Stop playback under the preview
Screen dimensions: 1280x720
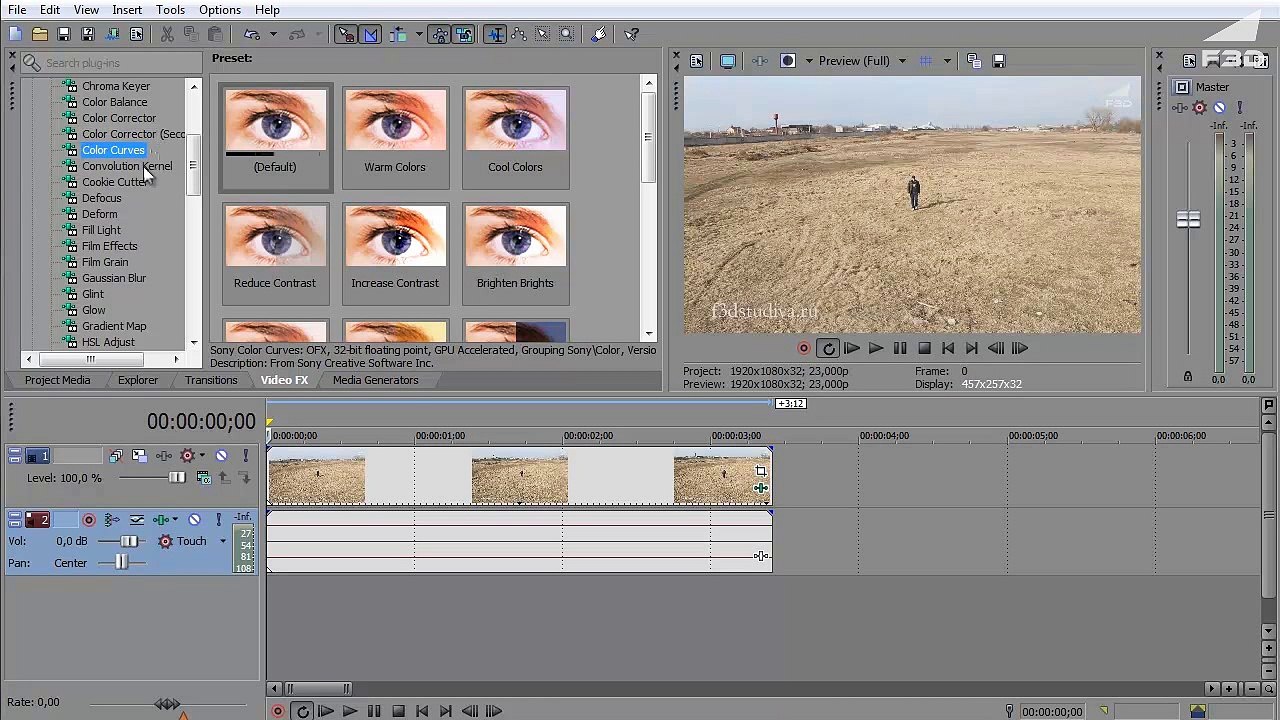[x=924, y=348]
